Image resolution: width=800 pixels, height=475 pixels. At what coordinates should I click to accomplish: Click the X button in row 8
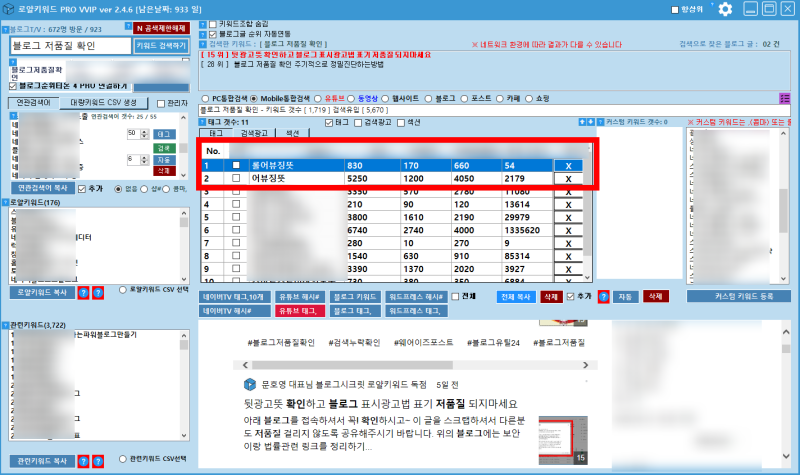coord(568,256)
